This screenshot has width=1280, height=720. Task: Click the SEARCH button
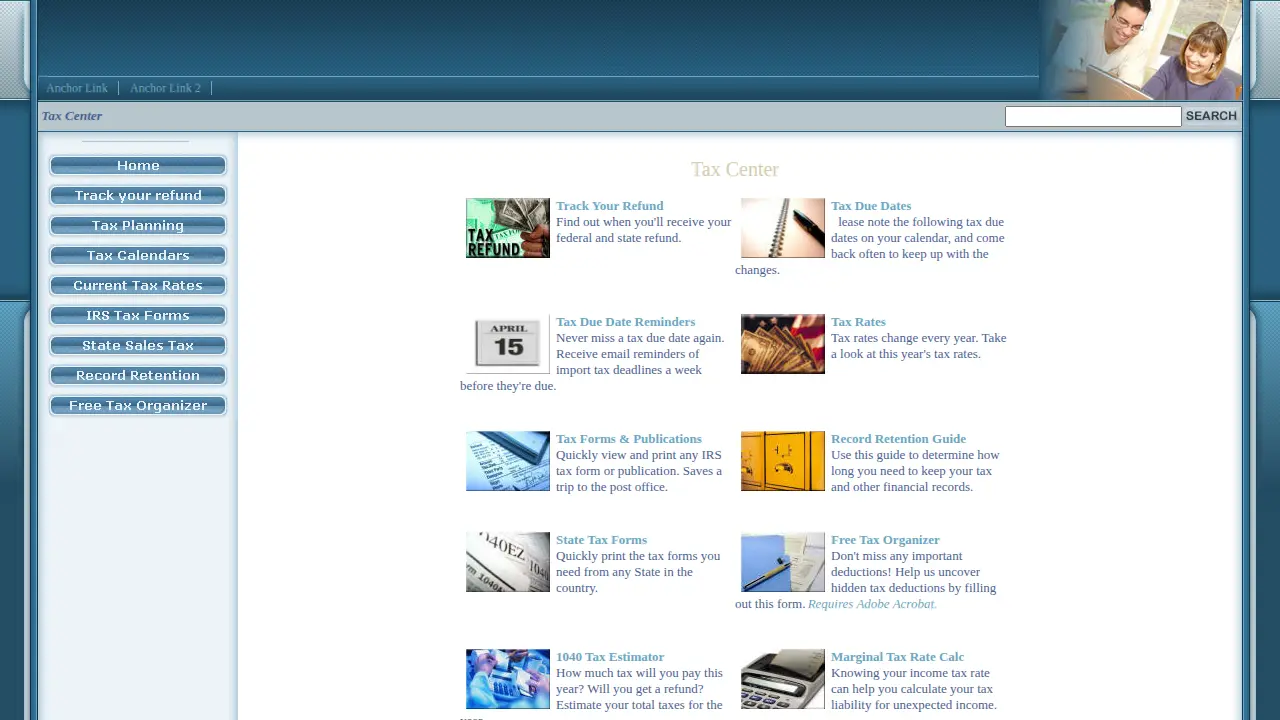click(x=1211, y=116)
